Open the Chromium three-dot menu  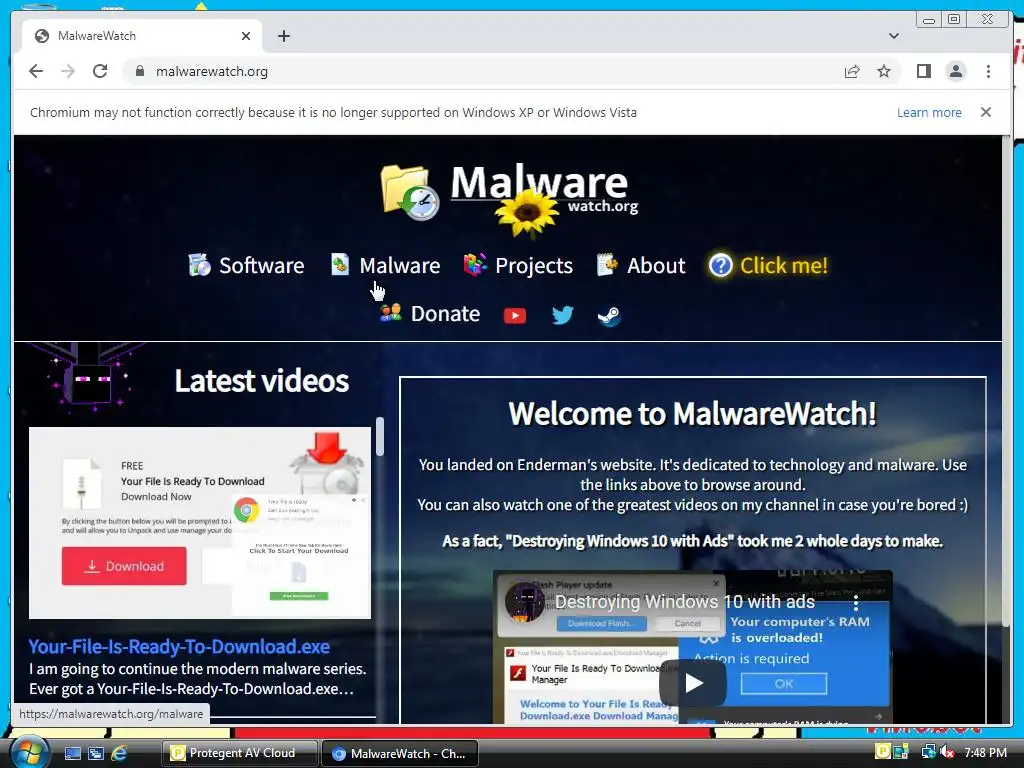pyautogui.click(x=988, y=71)
